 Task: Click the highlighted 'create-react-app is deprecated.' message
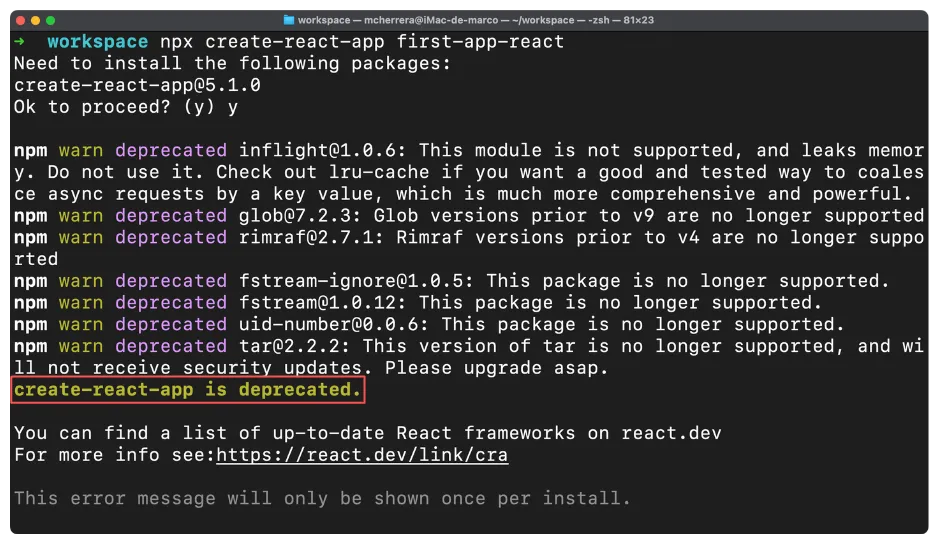187,389
